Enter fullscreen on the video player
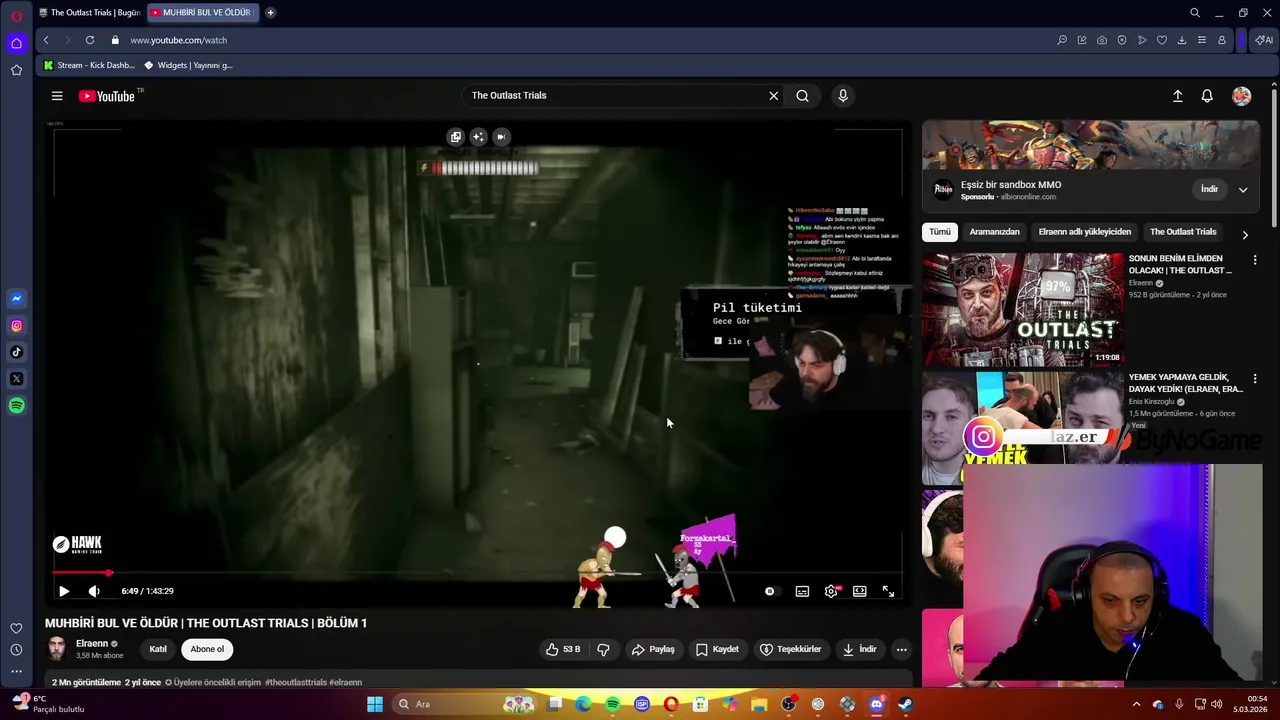1280x720 pixels. coord(888,591)
